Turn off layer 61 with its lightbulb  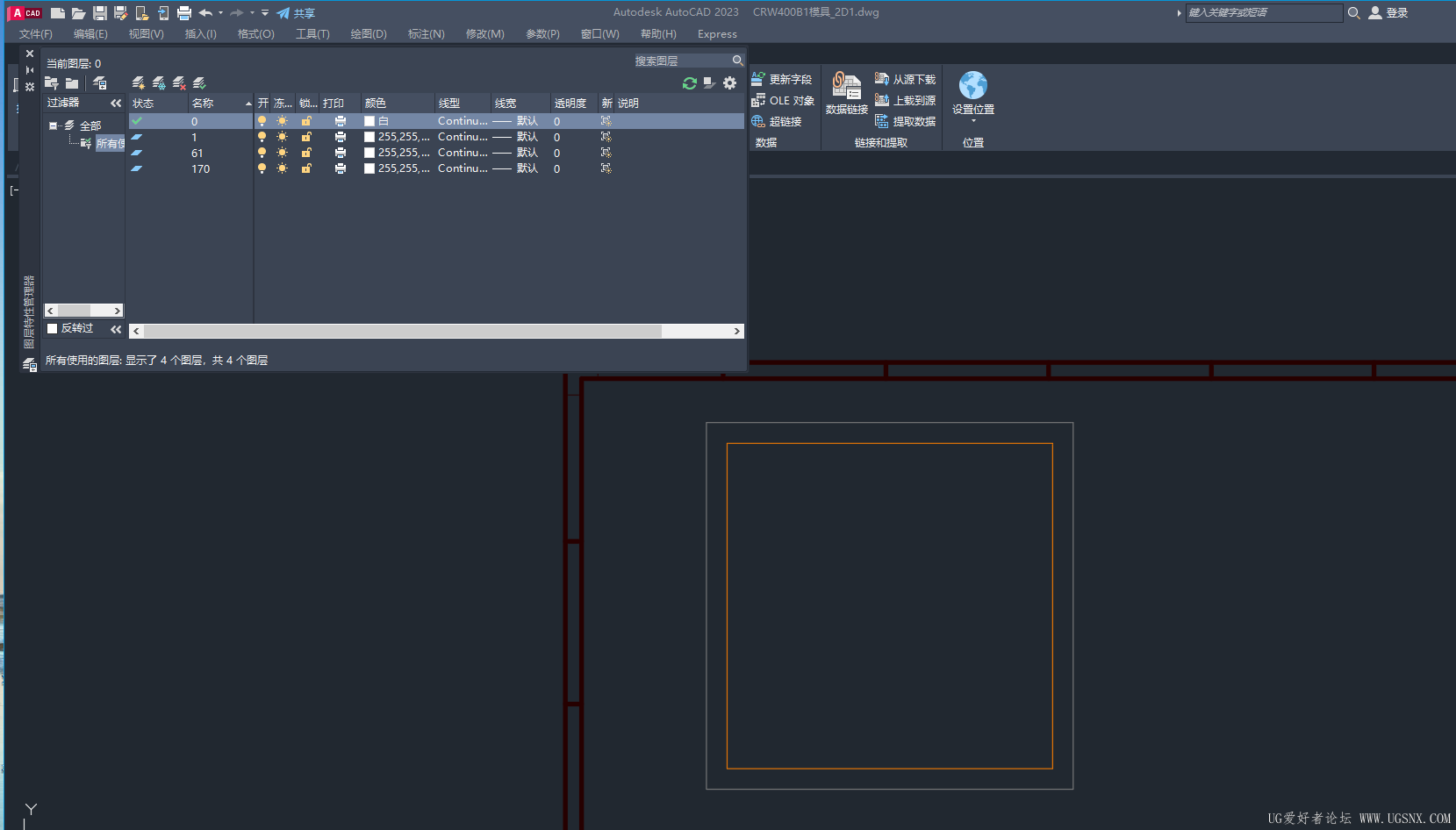point(262,153)
